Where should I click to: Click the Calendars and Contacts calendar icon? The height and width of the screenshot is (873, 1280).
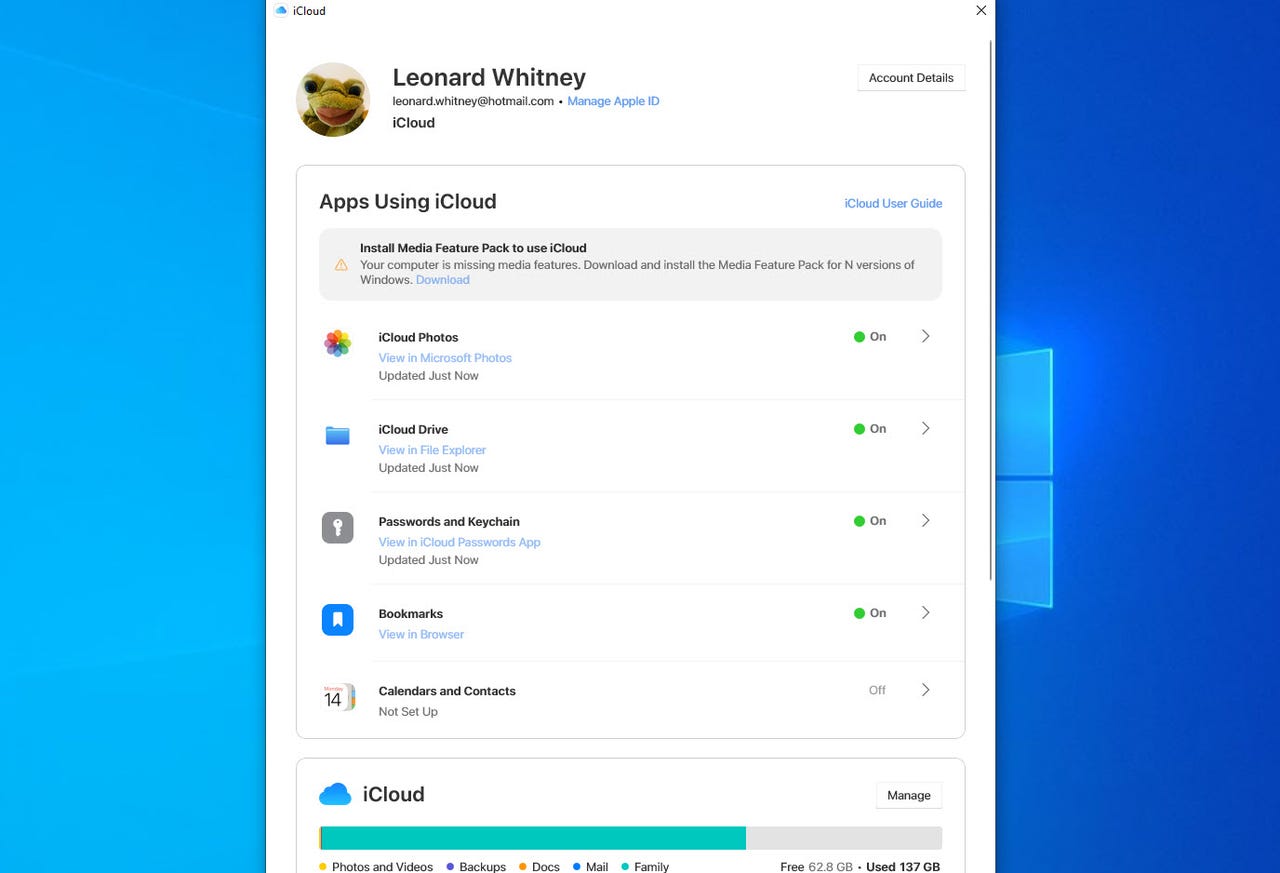click(x=338, y=697)
